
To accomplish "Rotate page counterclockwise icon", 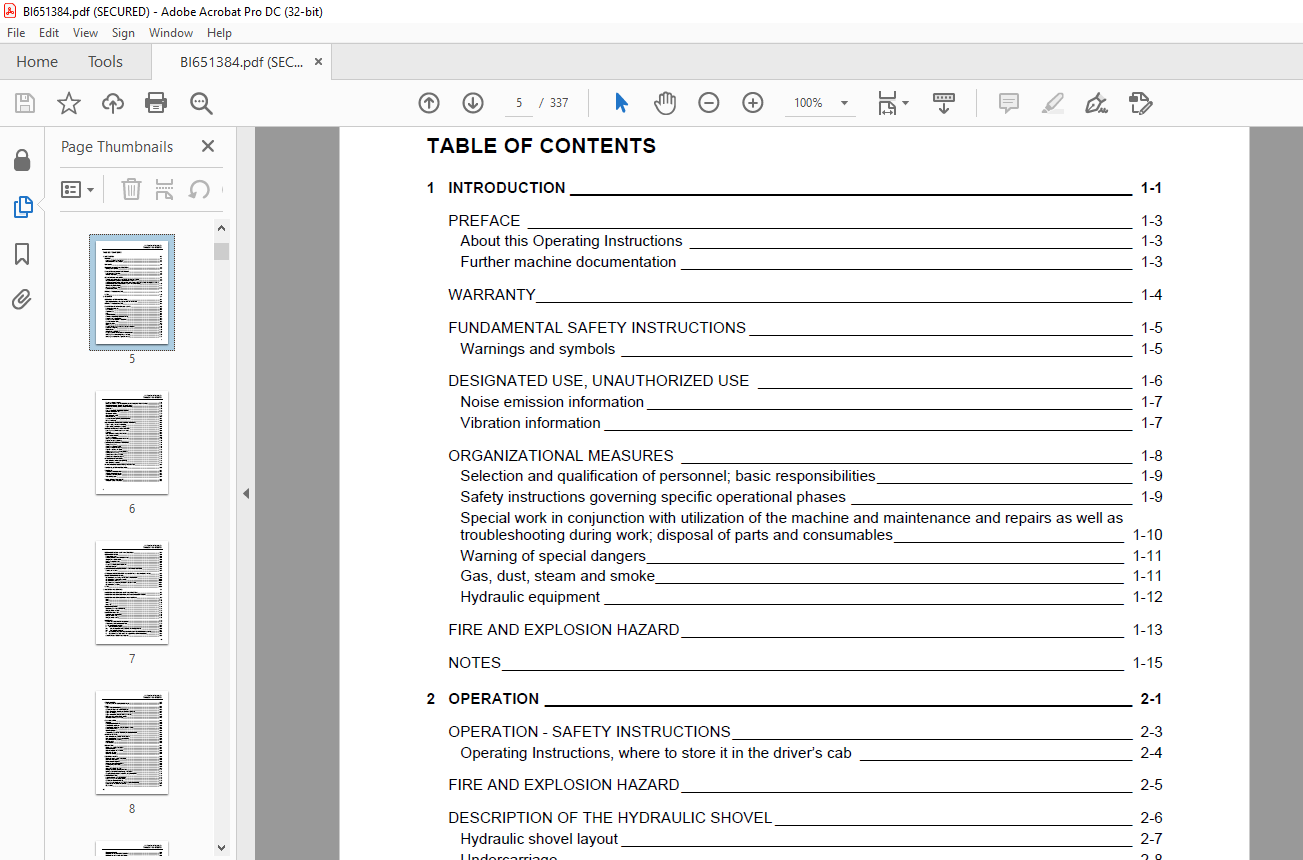I will [x=199, y=189].
